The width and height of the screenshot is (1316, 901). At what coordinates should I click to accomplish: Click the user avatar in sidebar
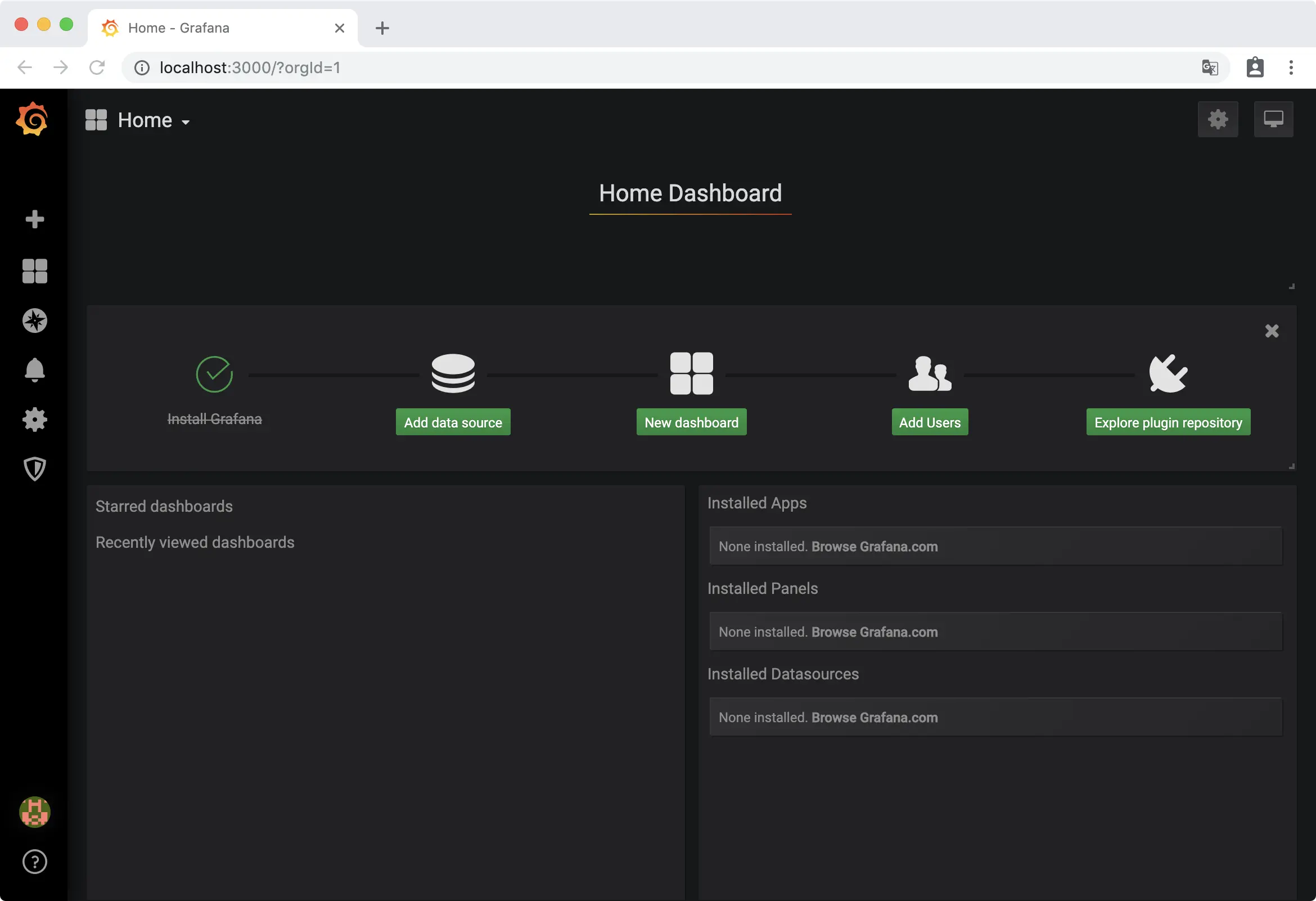tap(34, 812)
